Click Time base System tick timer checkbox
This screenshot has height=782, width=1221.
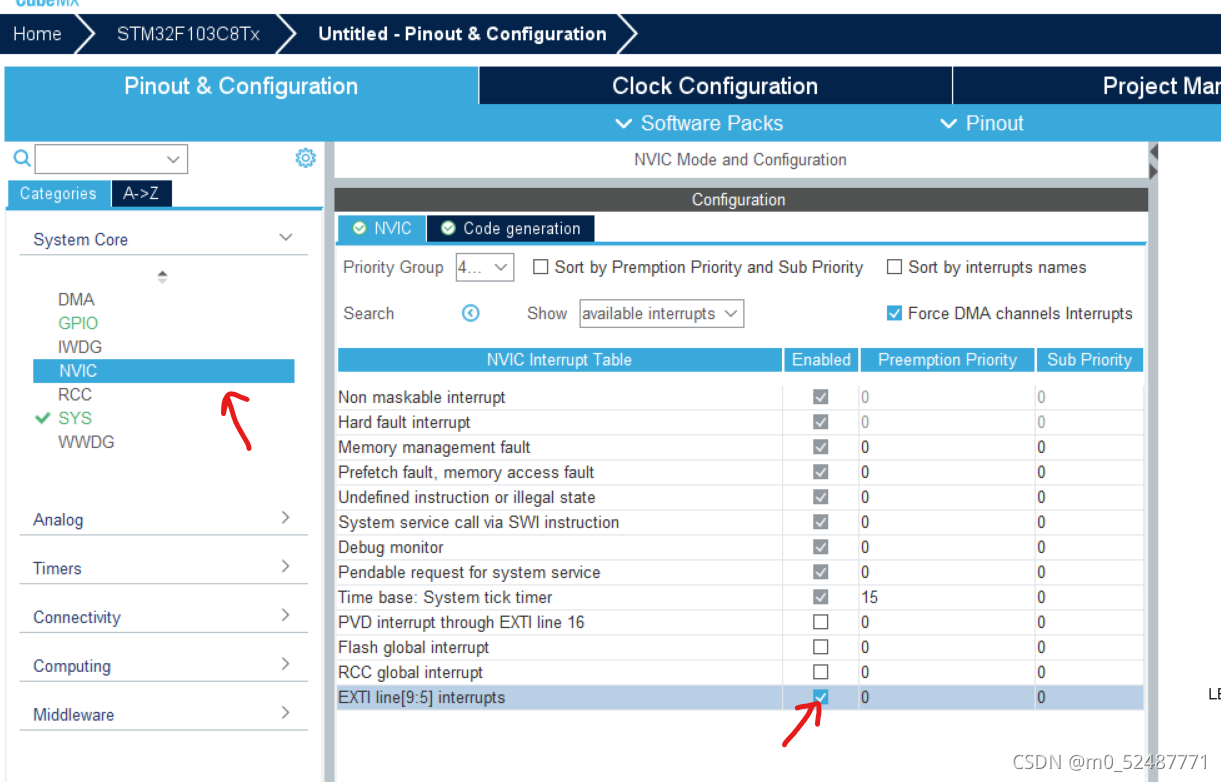pyautogui.click(x=821, y=597)
